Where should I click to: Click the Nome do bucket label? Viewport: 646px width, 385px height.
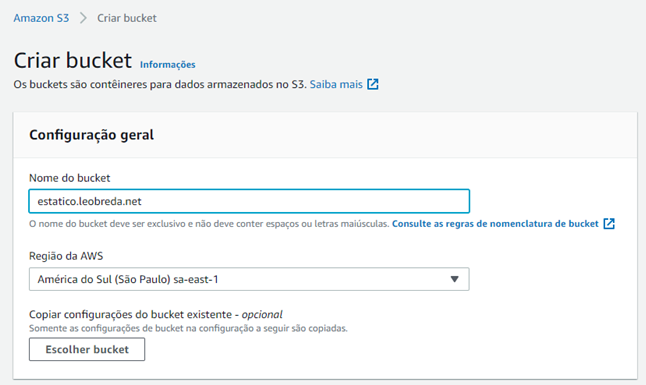[70, 178]
